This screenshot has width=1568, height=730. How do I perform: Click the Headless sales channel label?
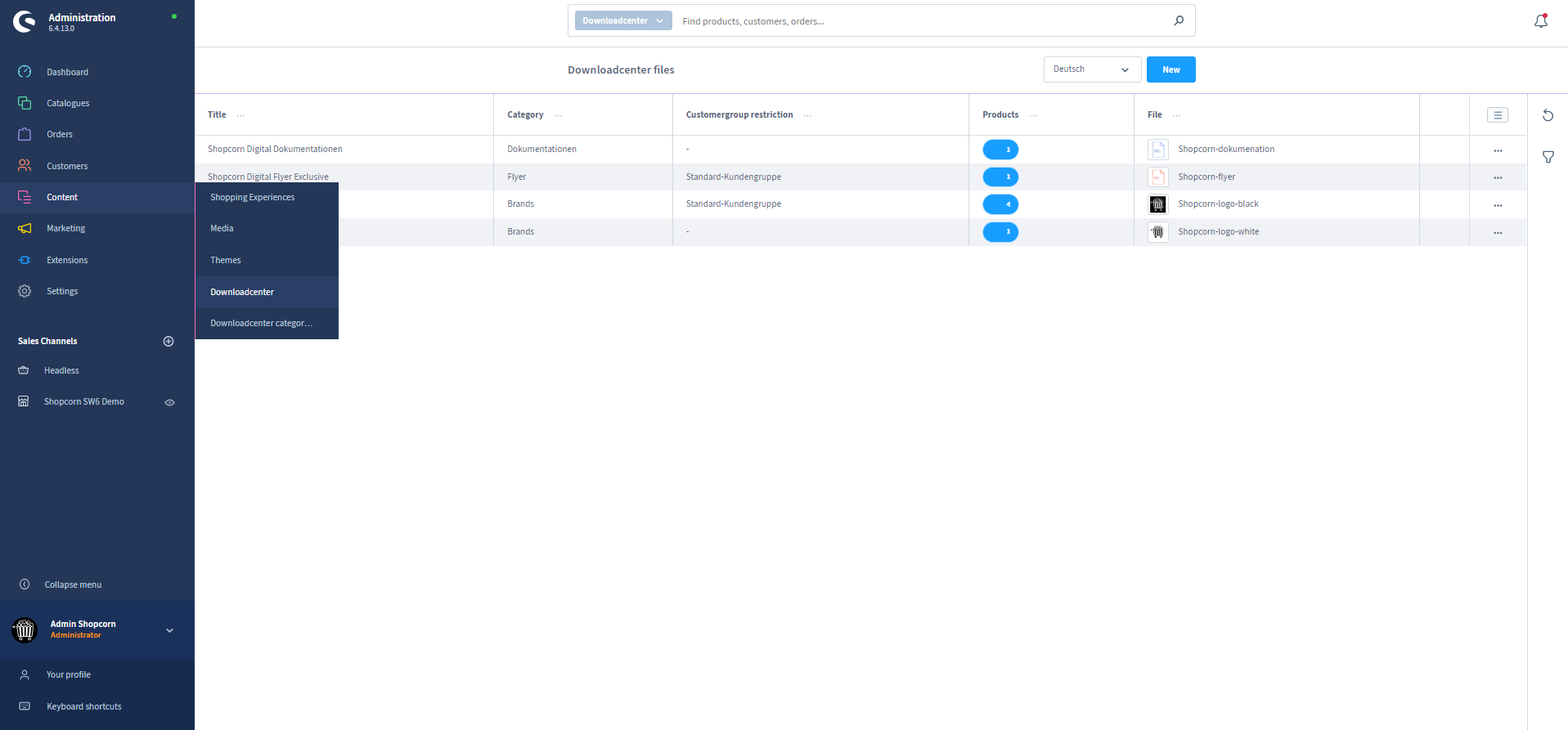pos(61,370)
